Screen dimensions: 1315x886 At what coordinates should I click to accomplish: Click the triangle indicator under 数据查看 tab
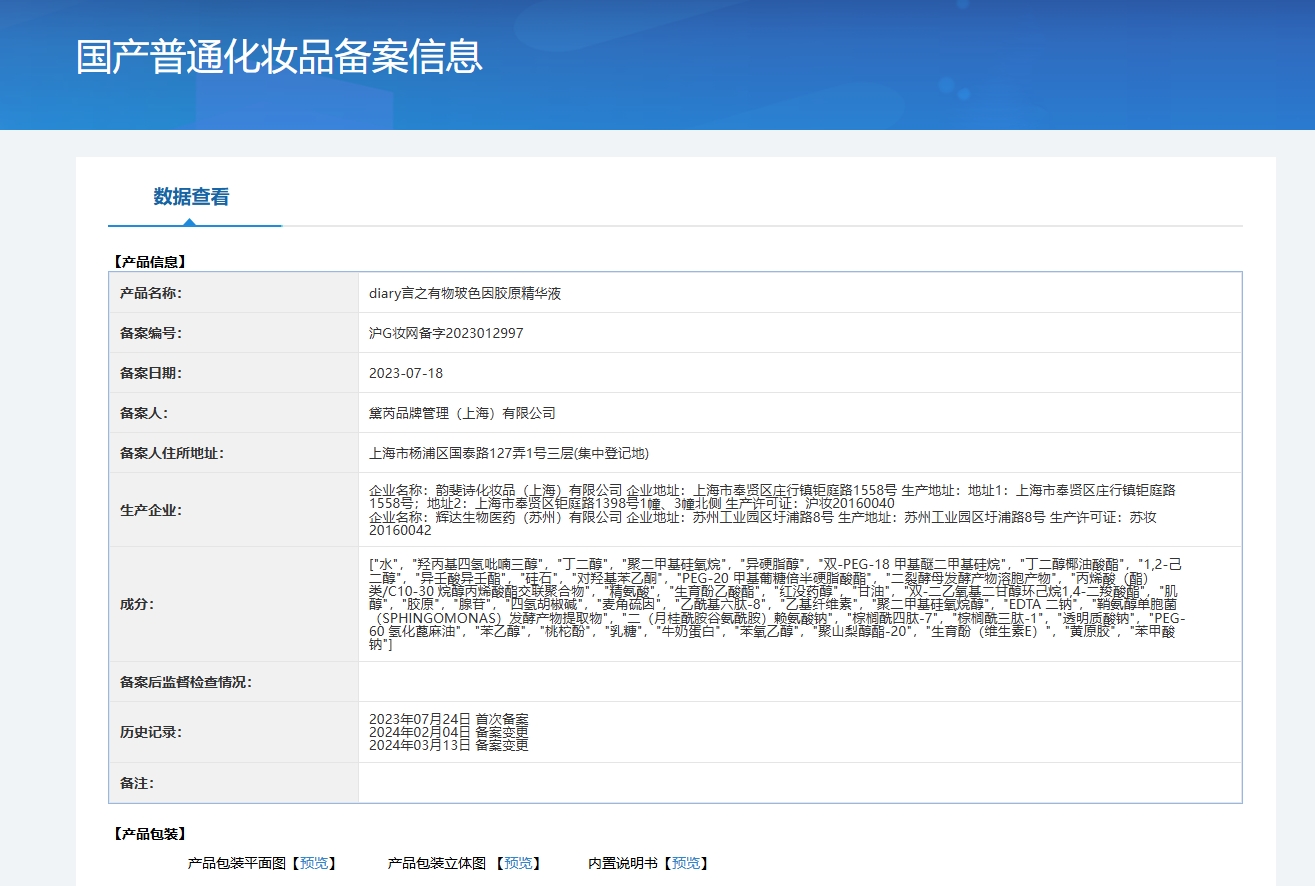point(189,222)
